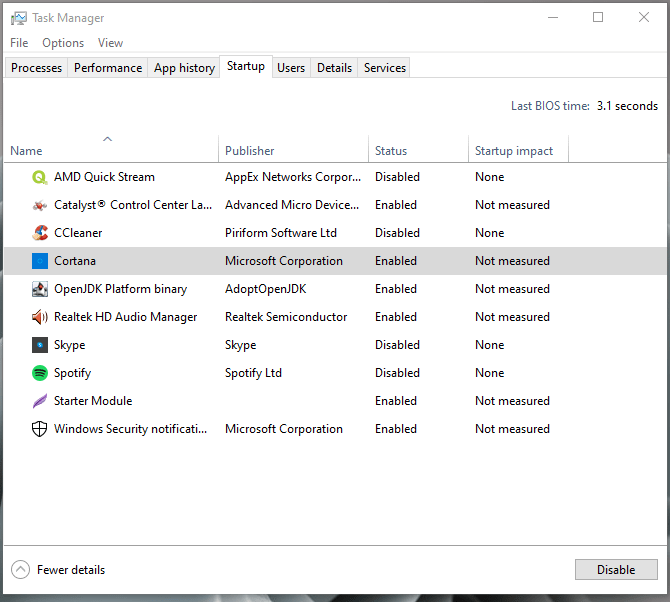Click the blue Cortana icon
670x602 pixels.
[40, 261]
